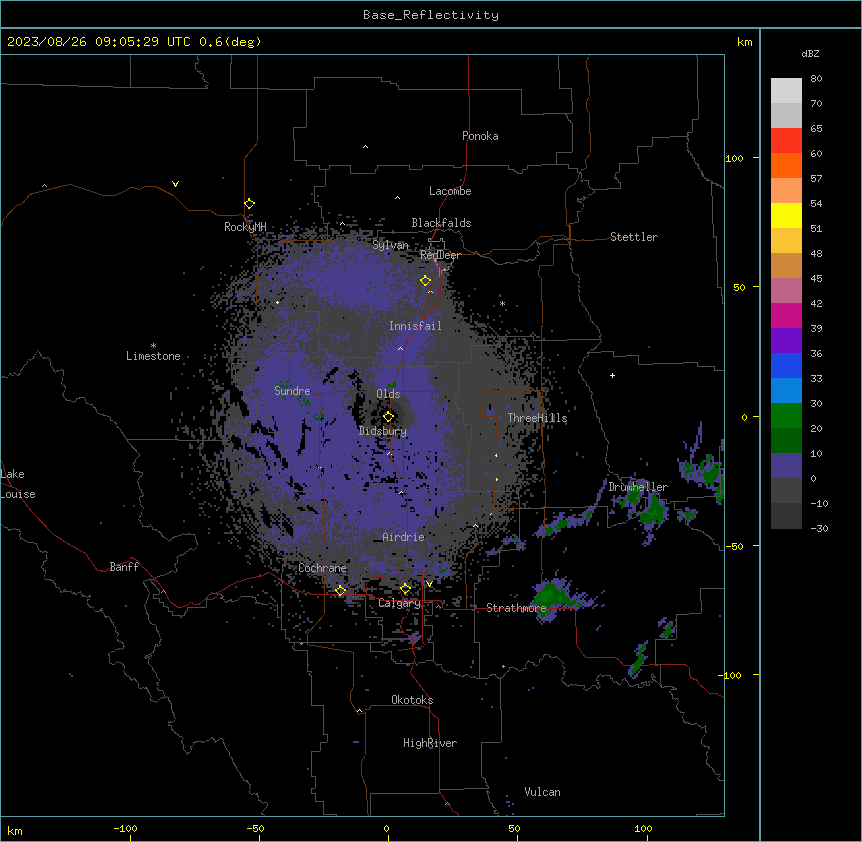Click the Limestone label
862x842 pixels.
click(153, 356)
